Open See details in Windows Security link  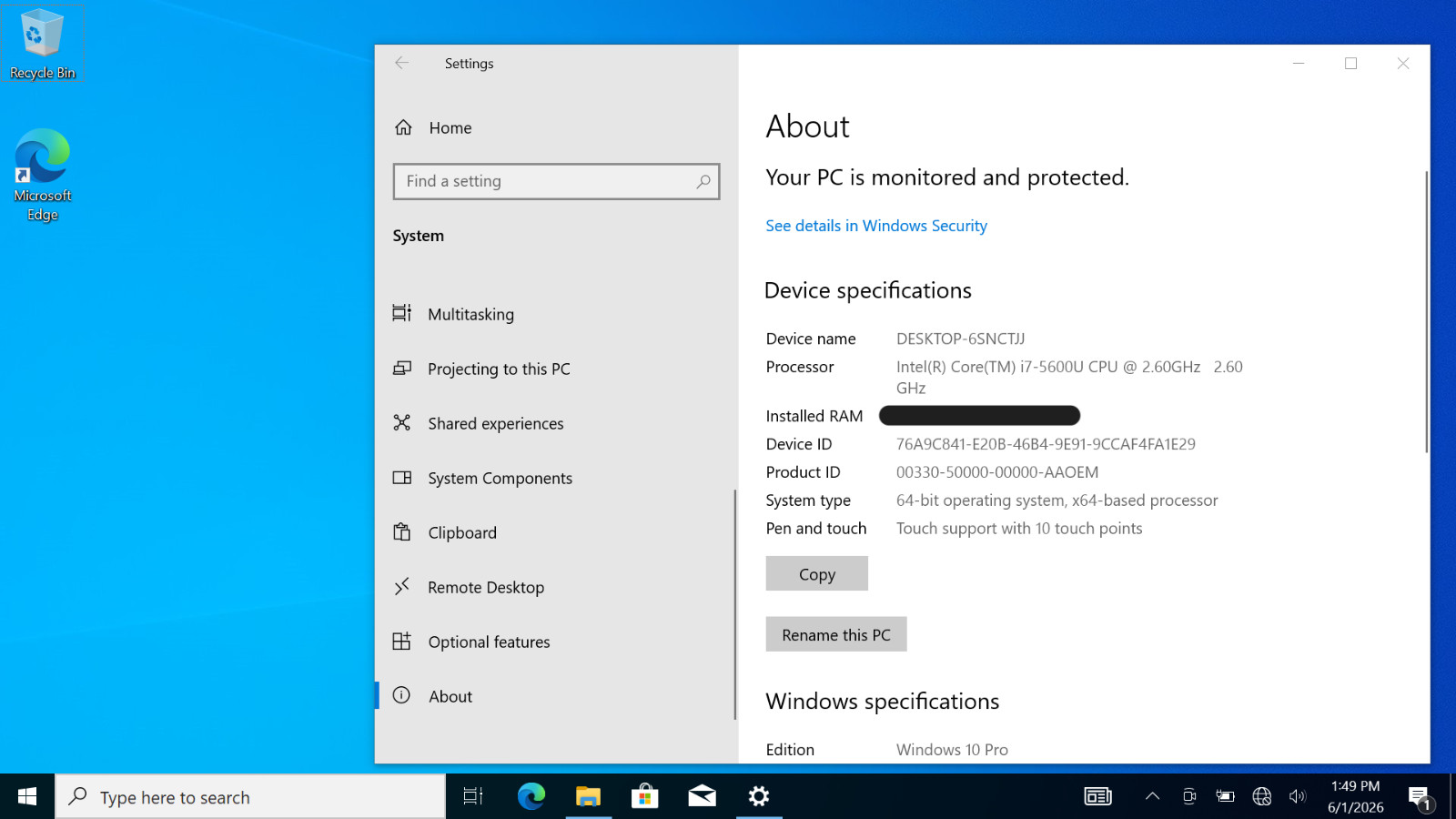(x=876, y=226)
